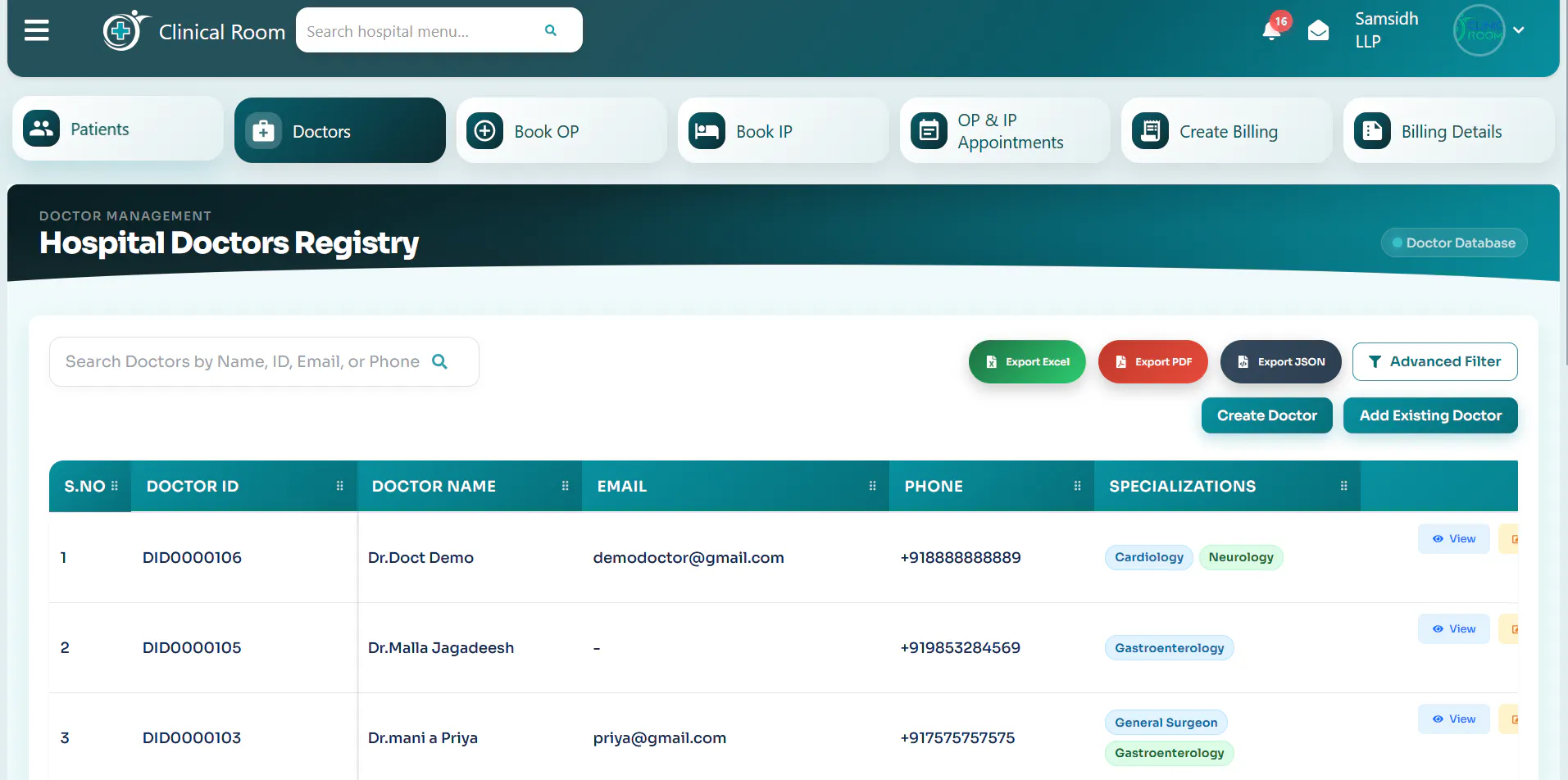Viewport: 1568px width, 780px height.
Task: Click the Doctor ID column grip icon
Action: (340, 486)
